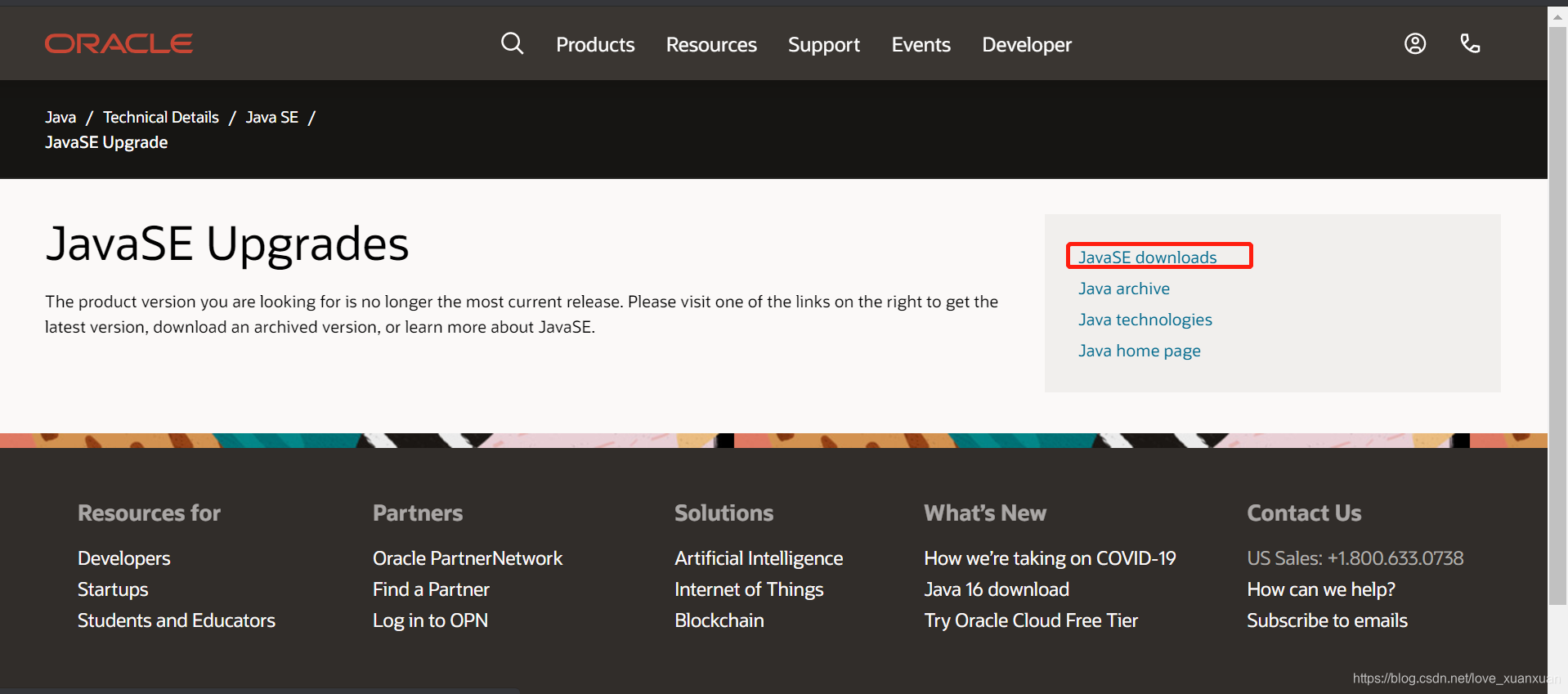Screen dimensions: 1568x694
Task: Open Oracle PartnerNetwork link
Action: coord(468,558)
